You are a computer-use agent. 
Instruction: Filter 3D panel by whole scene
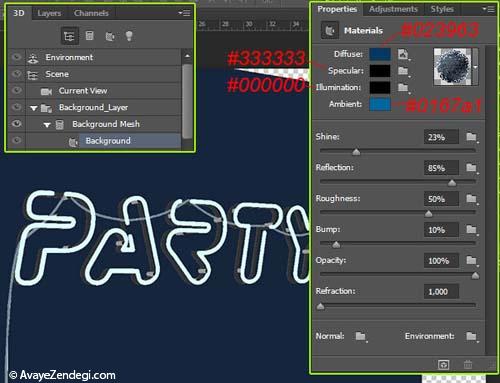(69, 36)
